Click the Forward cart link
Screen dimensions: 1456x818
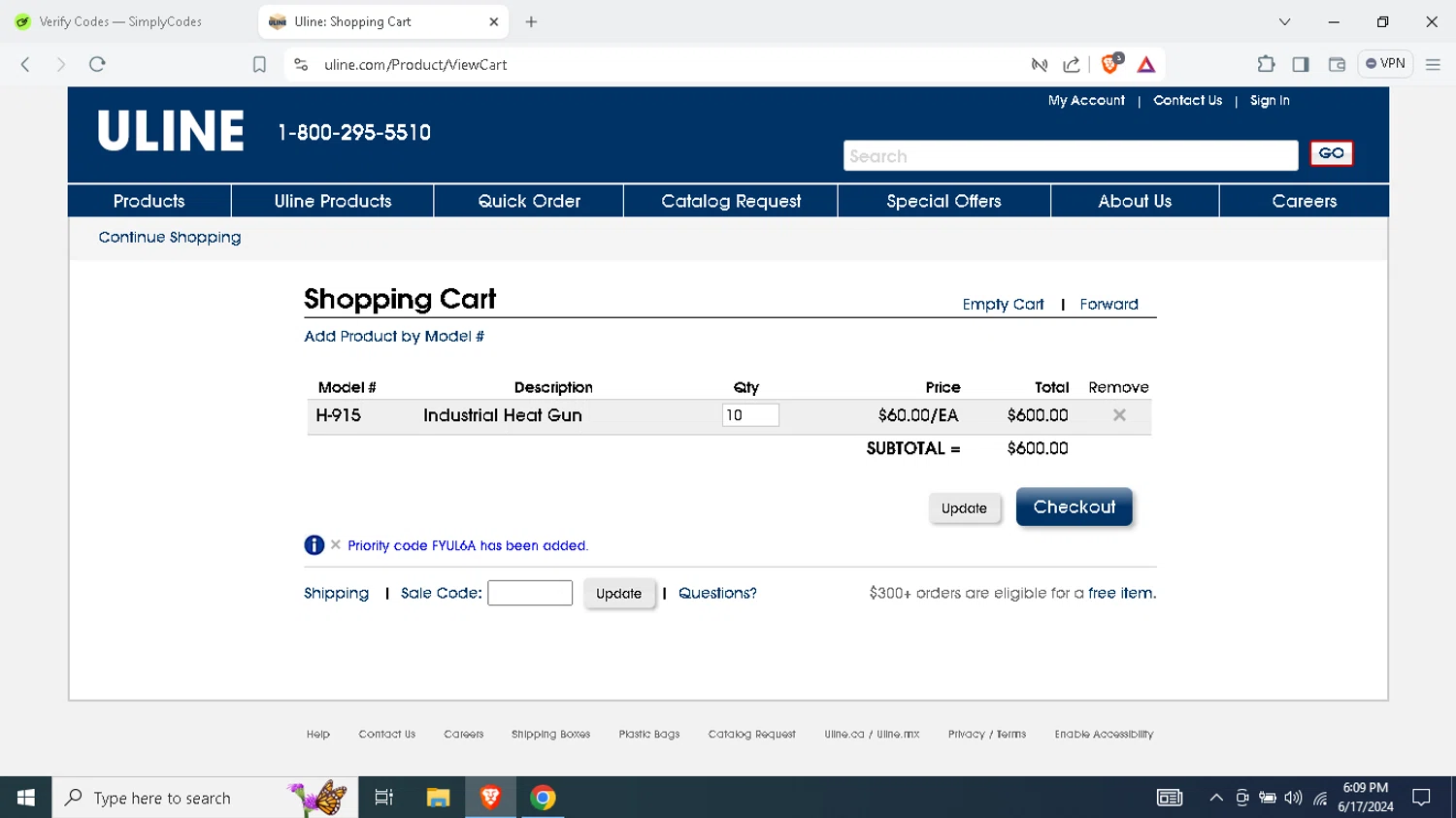[x=1109, y=304]
